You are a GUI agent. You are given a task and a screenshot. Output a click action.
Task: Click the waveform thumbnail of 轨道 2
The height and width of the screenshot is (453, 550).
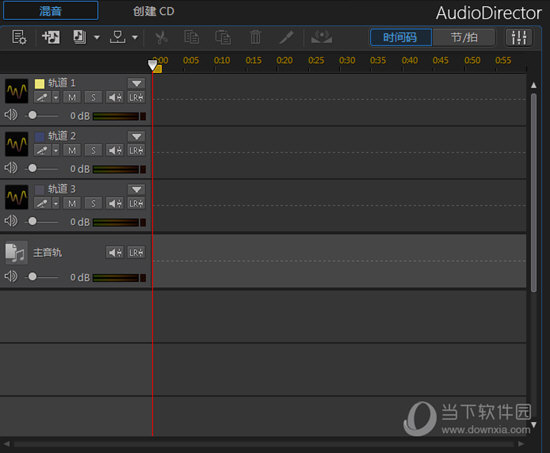(16, 144)
